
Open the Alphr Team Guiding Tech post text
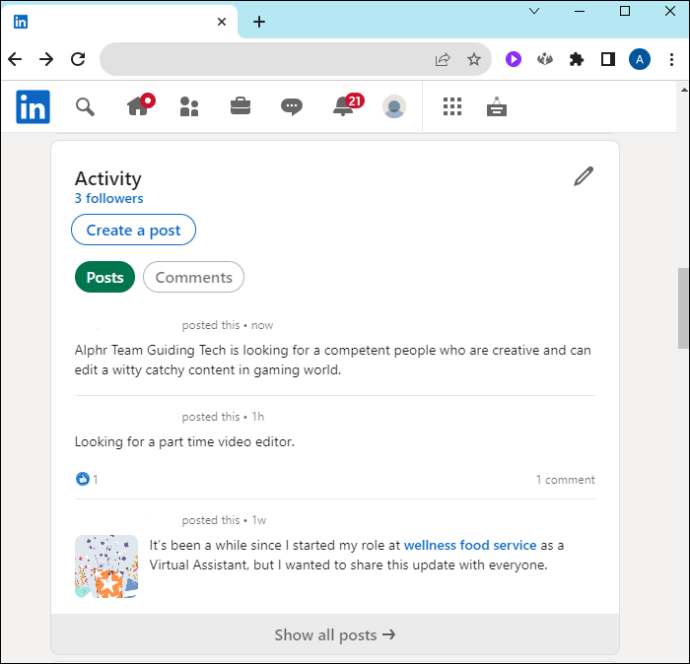click(333, 360)
